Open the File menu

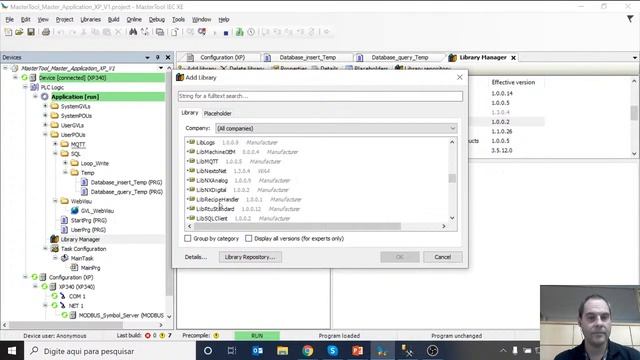(9, 20)
